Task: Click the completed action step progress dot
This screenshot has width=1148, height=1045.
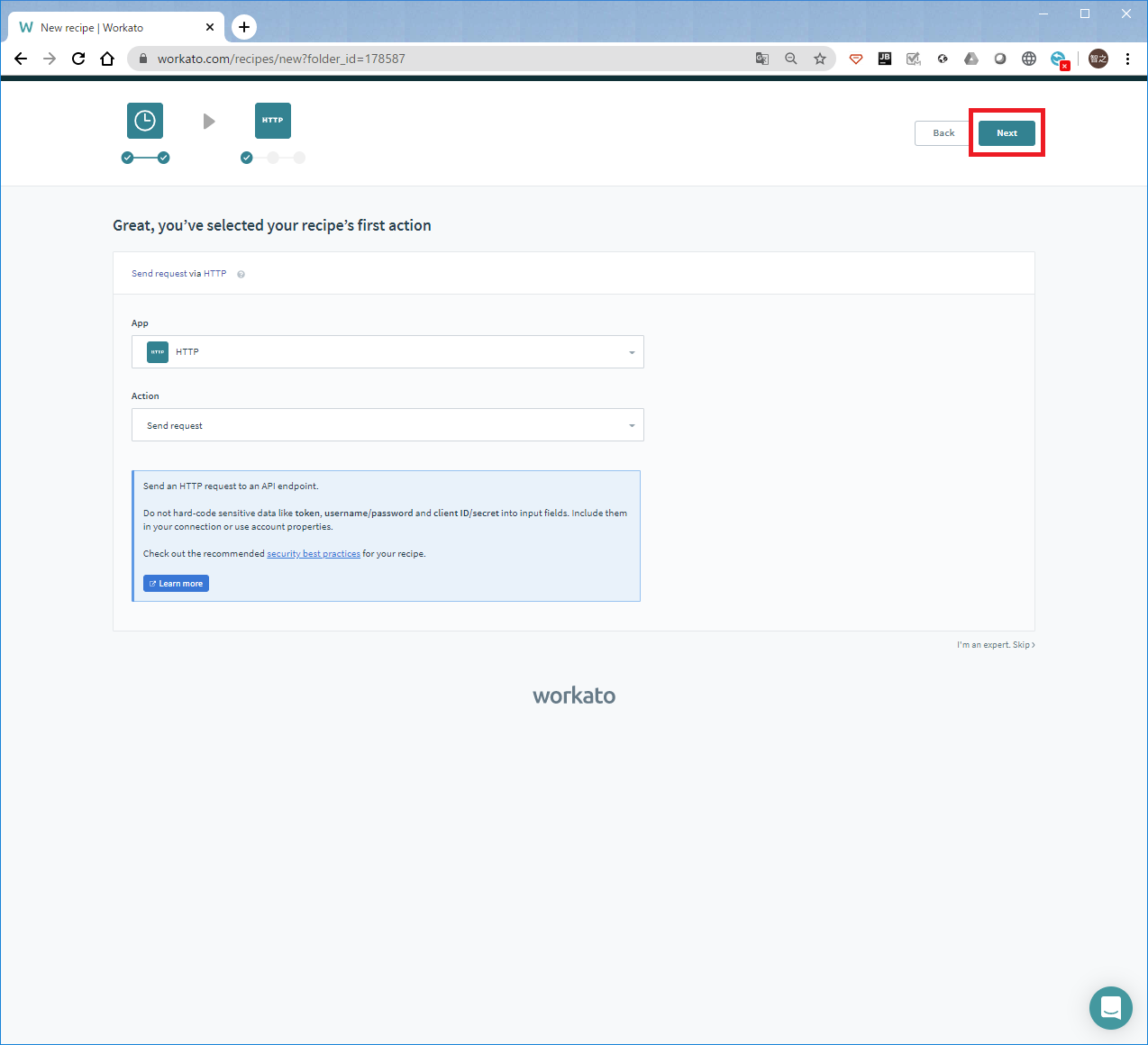Action: [x=247, y=158]
